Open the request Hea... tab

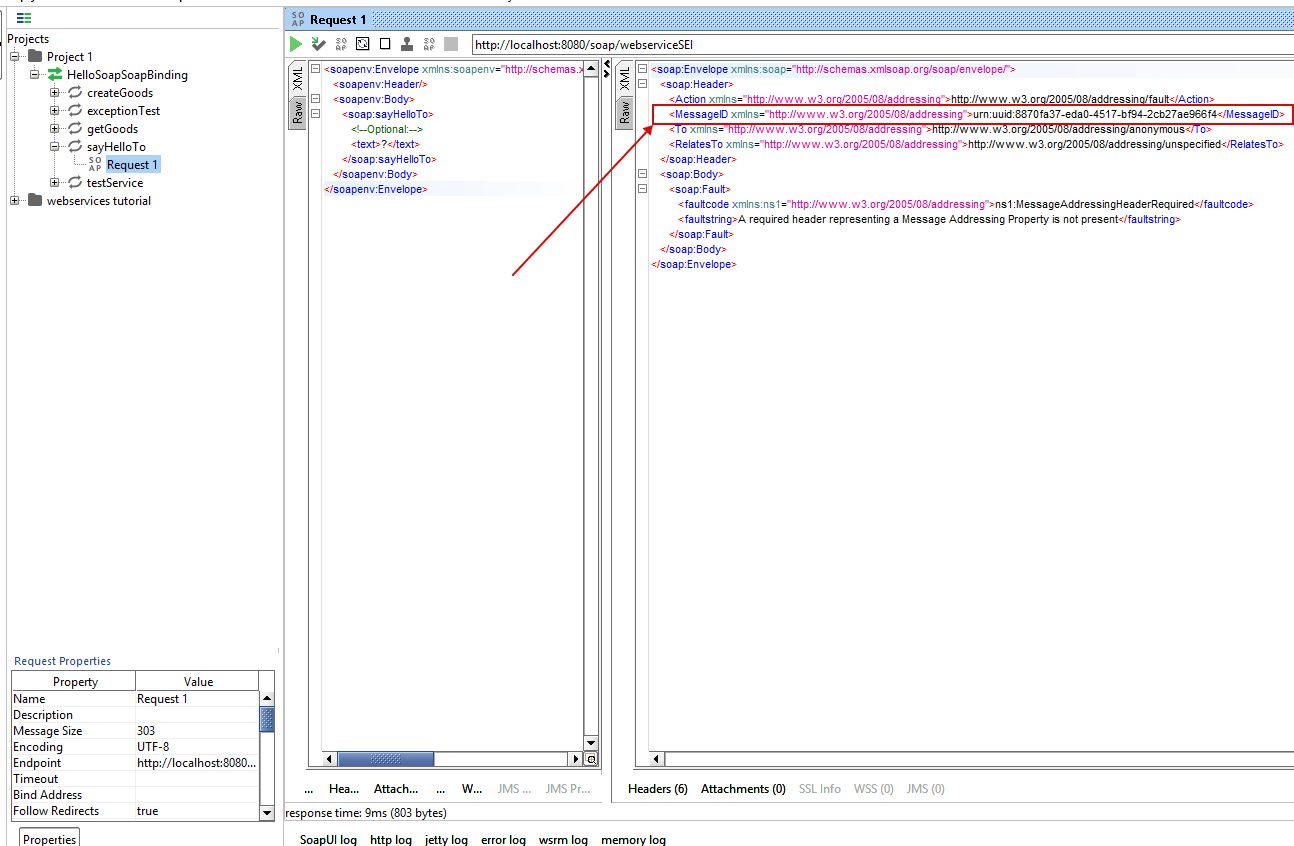tap(344, 789)
